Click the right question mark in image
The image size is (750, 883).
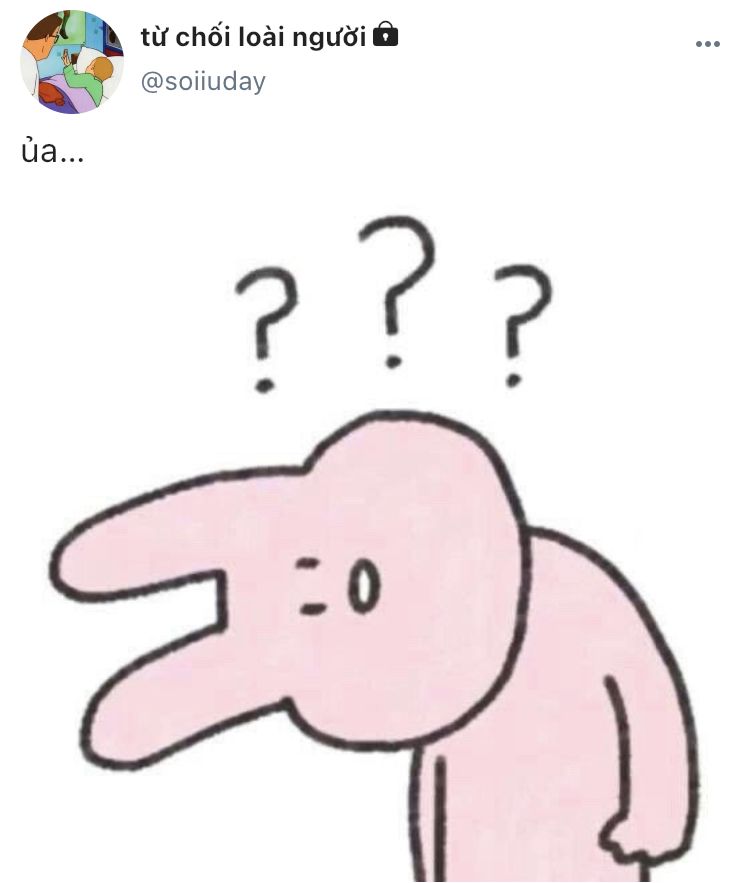[x=523, y=325]
